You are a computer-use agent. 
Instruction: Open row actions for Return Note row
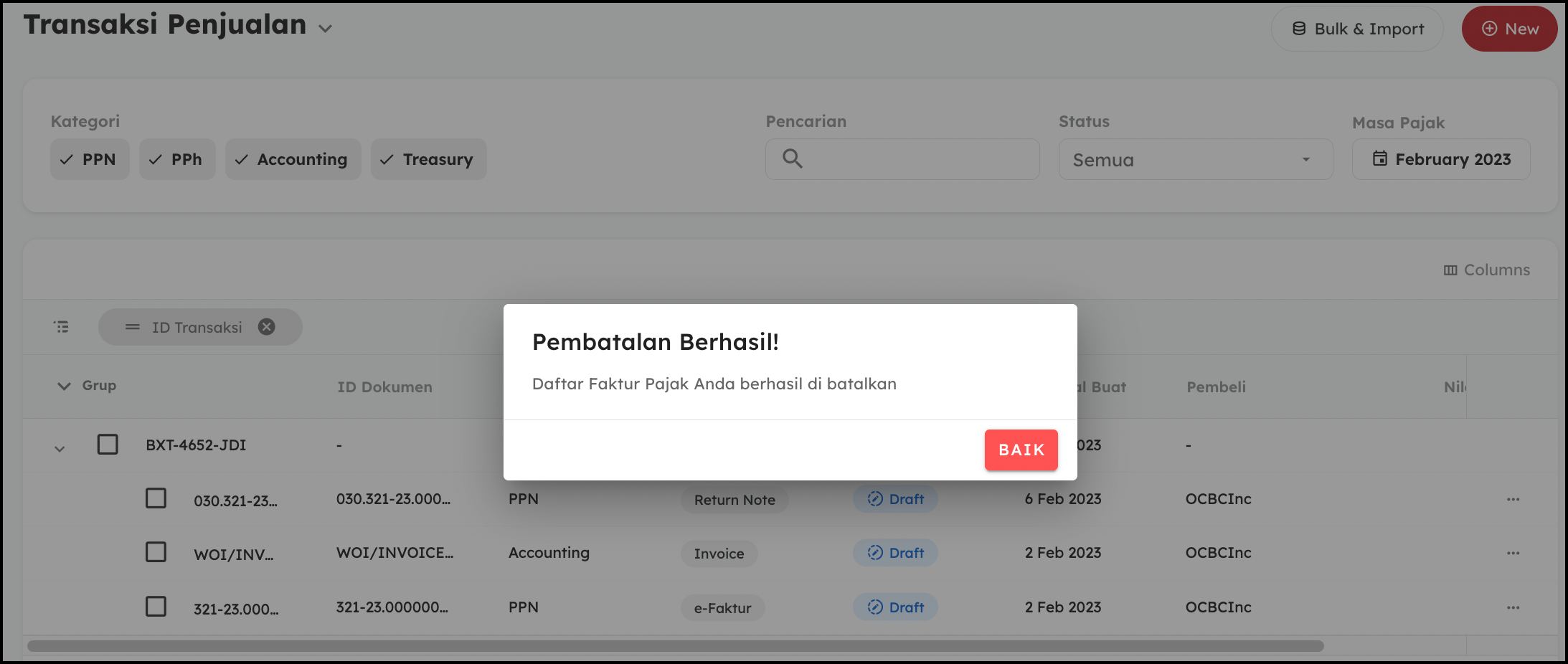pos(1513,499)
